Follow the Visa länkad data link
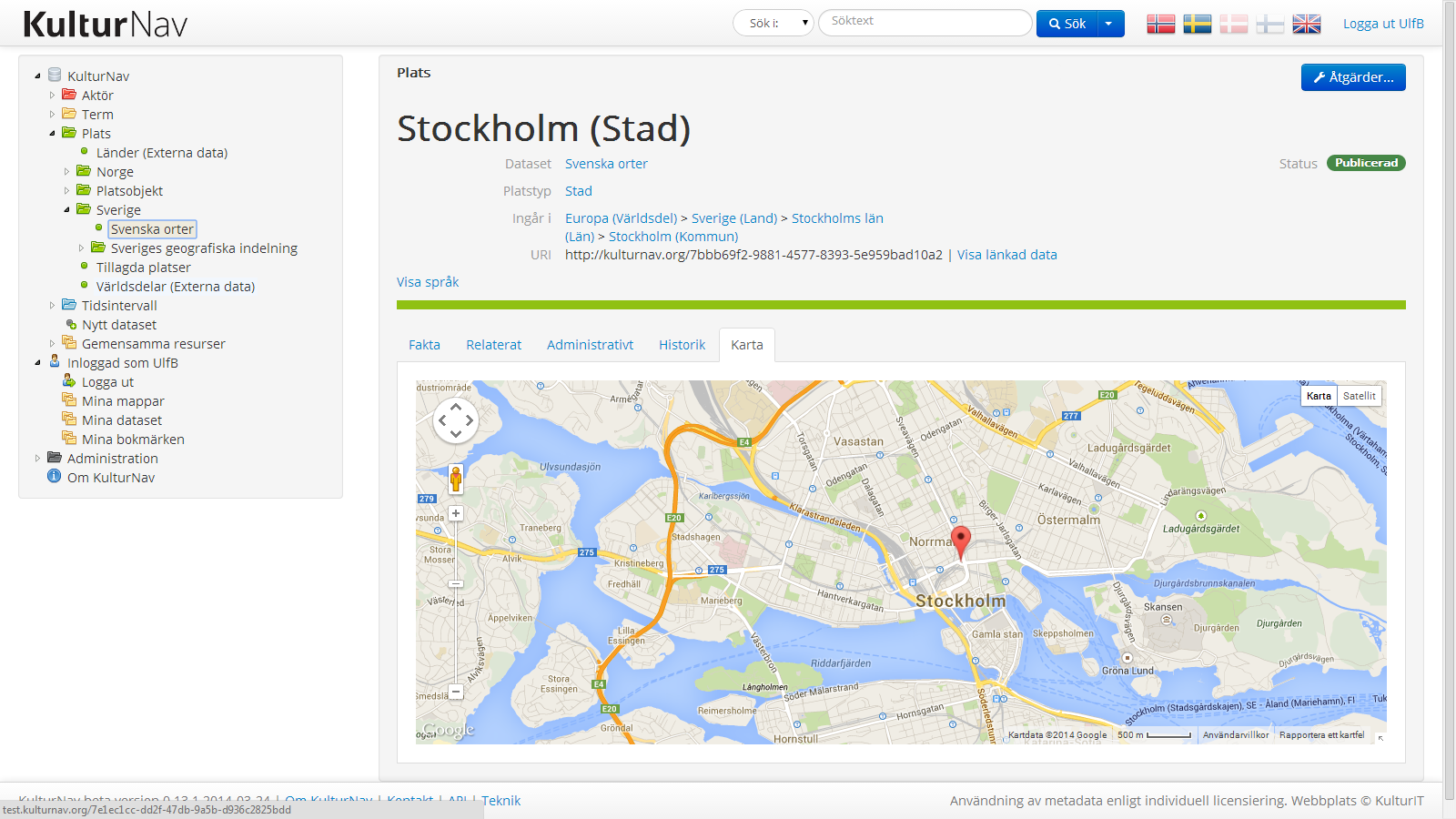The height and width of the screenshot is (819, 1456). point(1007,255)
